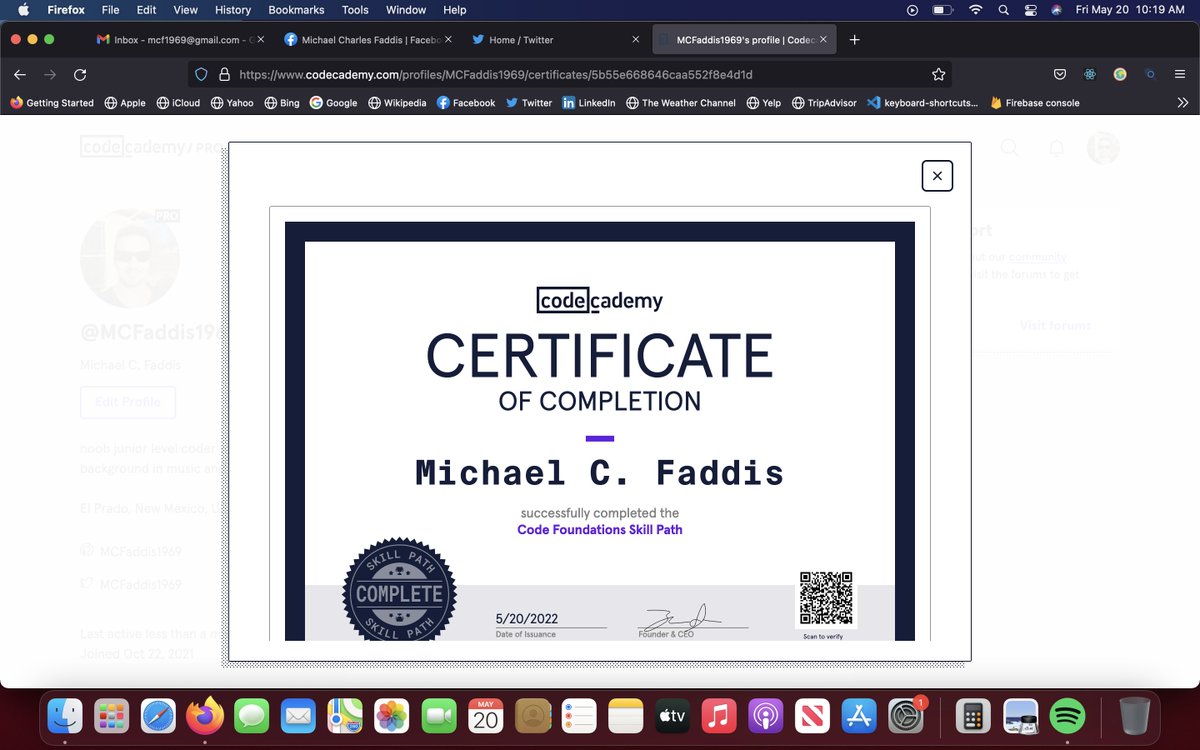Viewport: 1200px width, 750px height.
Task: Launch Safari from the Dock
Action: coord(159,716)
